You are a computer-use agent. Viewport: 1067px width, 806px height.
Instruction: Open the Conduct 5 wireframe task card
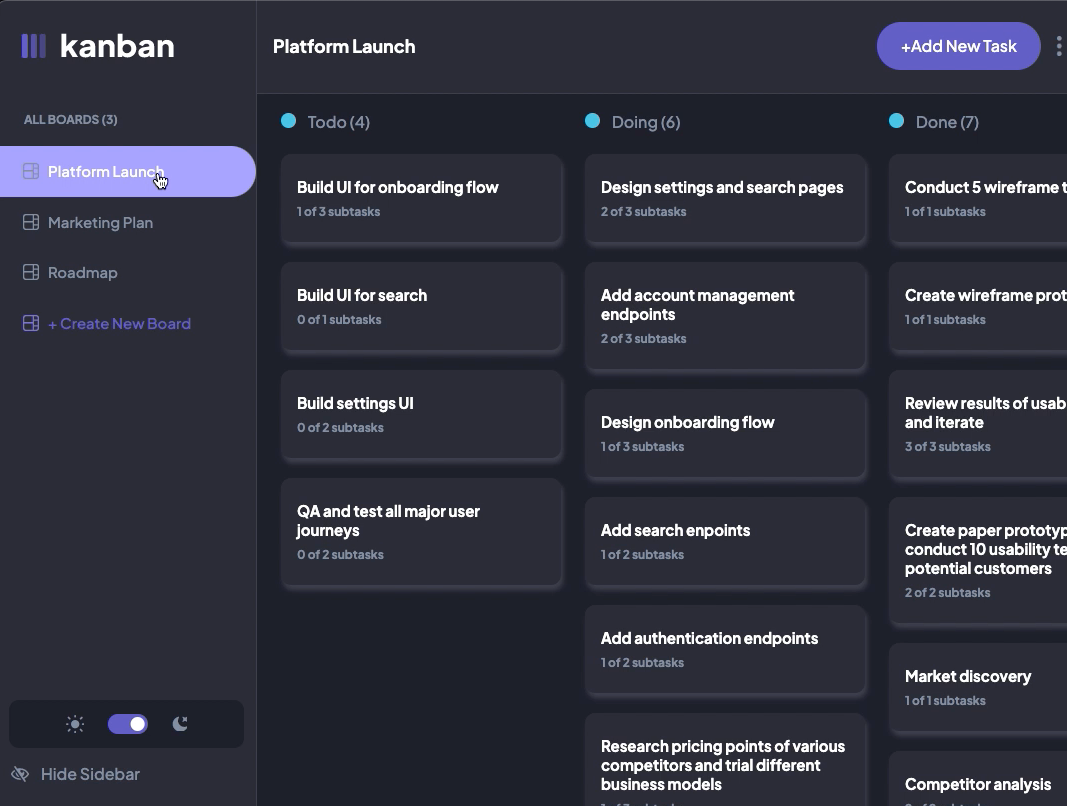978,198
